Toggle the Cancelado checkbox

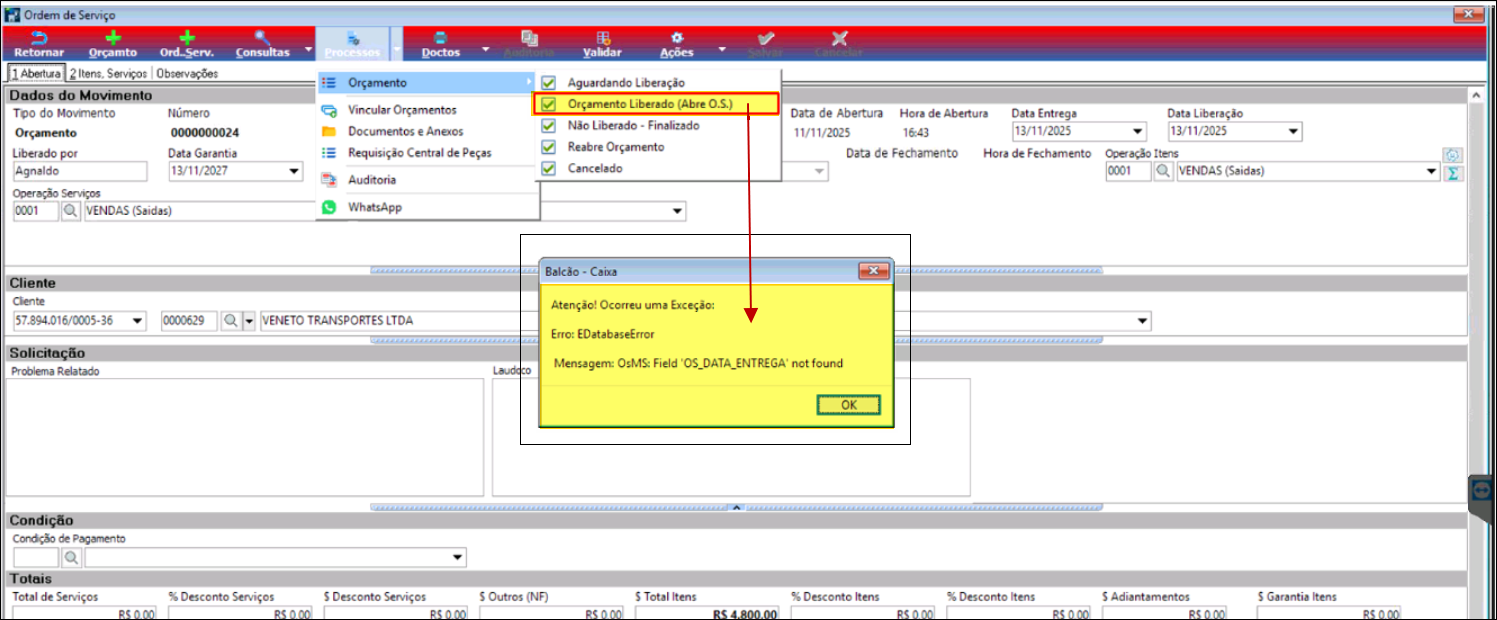[548, 168]
